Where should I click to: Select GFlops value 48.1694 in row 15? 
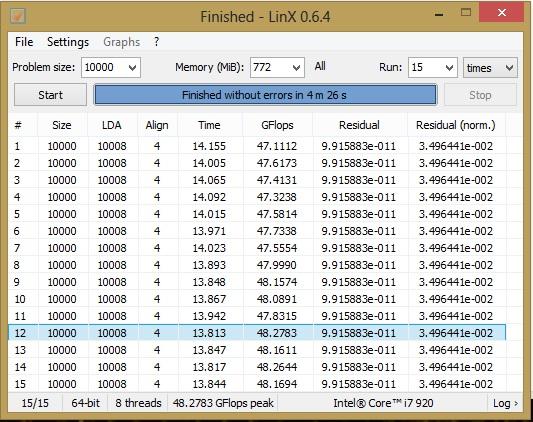click(x=277, y=384)
